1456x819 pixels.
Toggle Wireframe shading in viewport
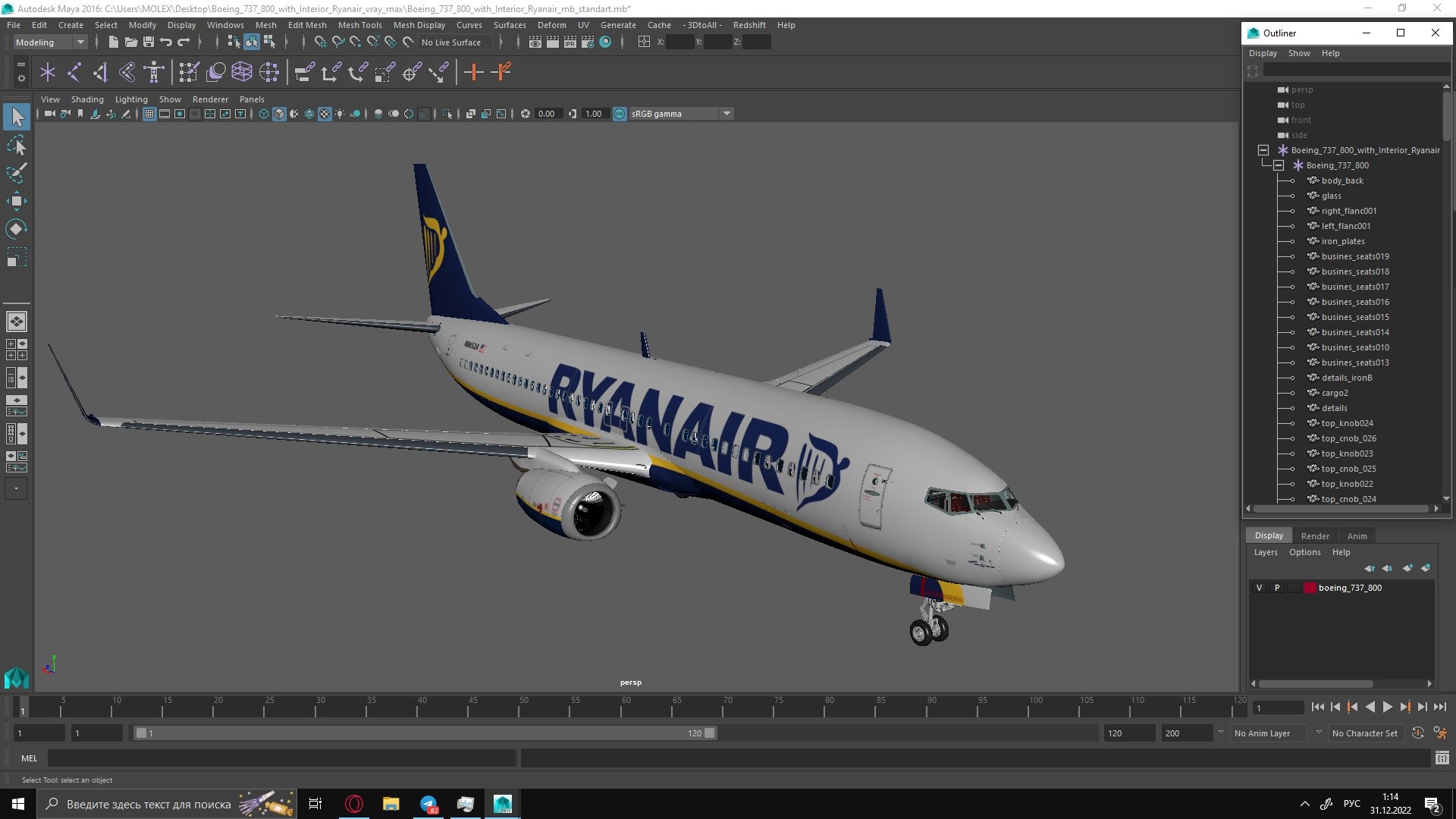coord(264,114)
